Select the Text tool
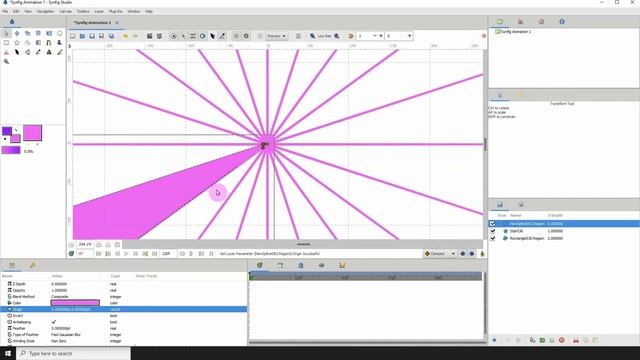 coord(49,52)
